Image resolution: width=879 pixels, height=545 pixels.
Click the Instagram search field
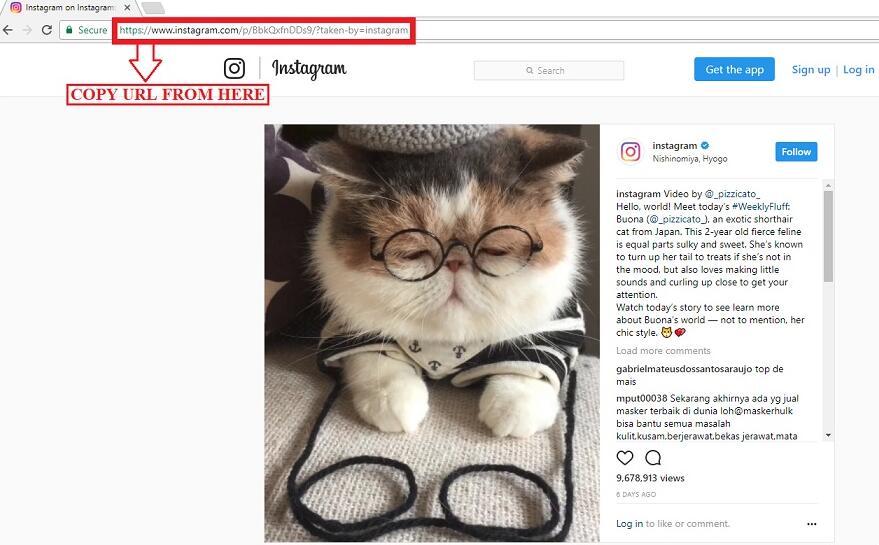(549, 71)
